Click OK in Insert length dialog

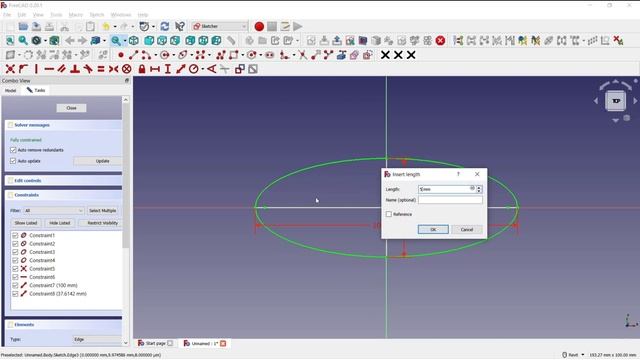pyautogui.click(x=433, y=230)
